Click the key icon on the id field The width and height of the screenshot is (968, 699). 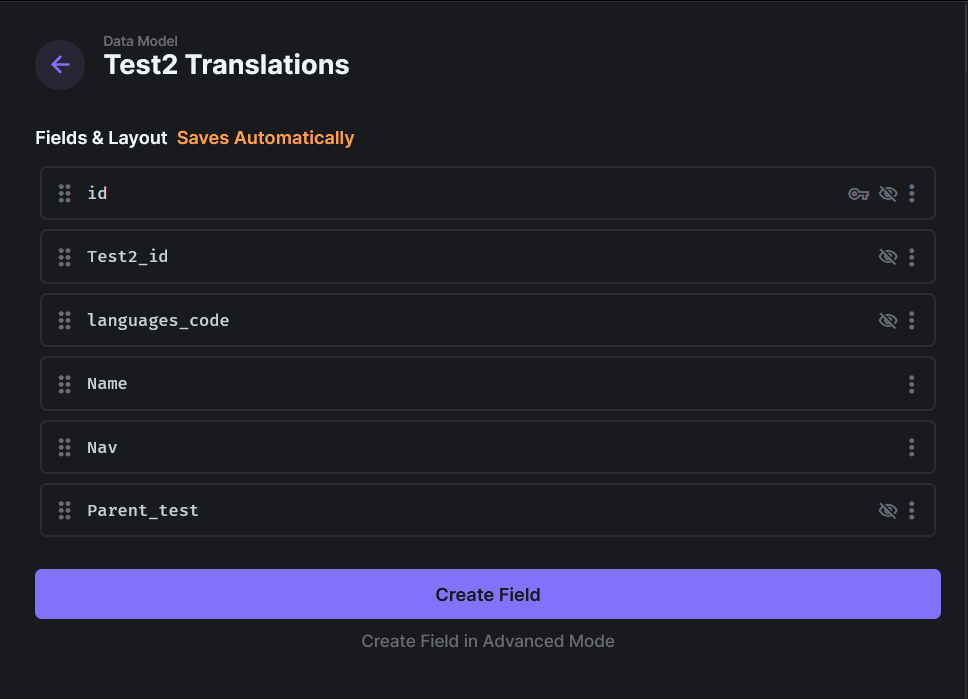(858, 193)
